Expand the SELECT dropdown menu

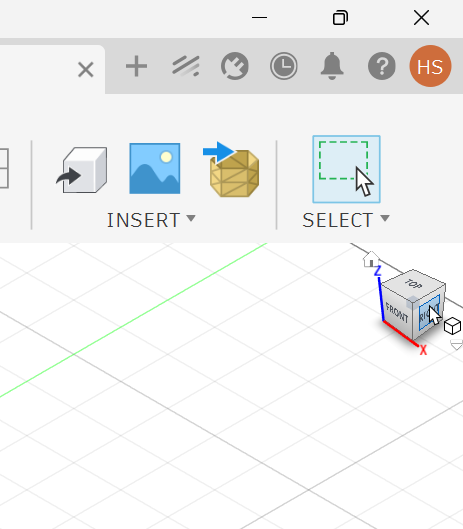click(346, 220)
